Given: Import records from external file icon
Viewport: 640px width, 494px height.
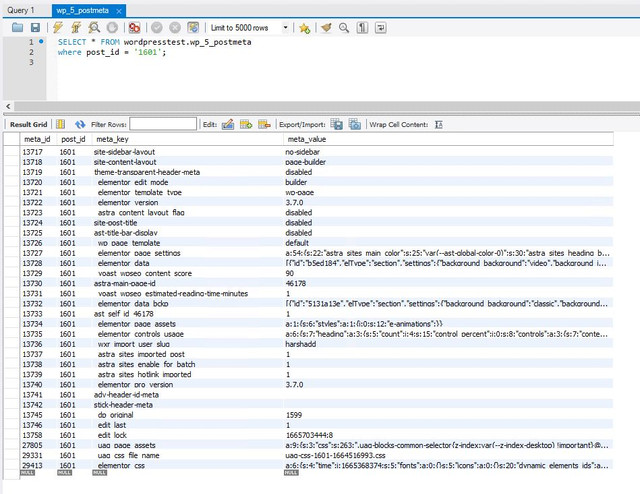Looking at the screenshot, I should coord(355,124).
